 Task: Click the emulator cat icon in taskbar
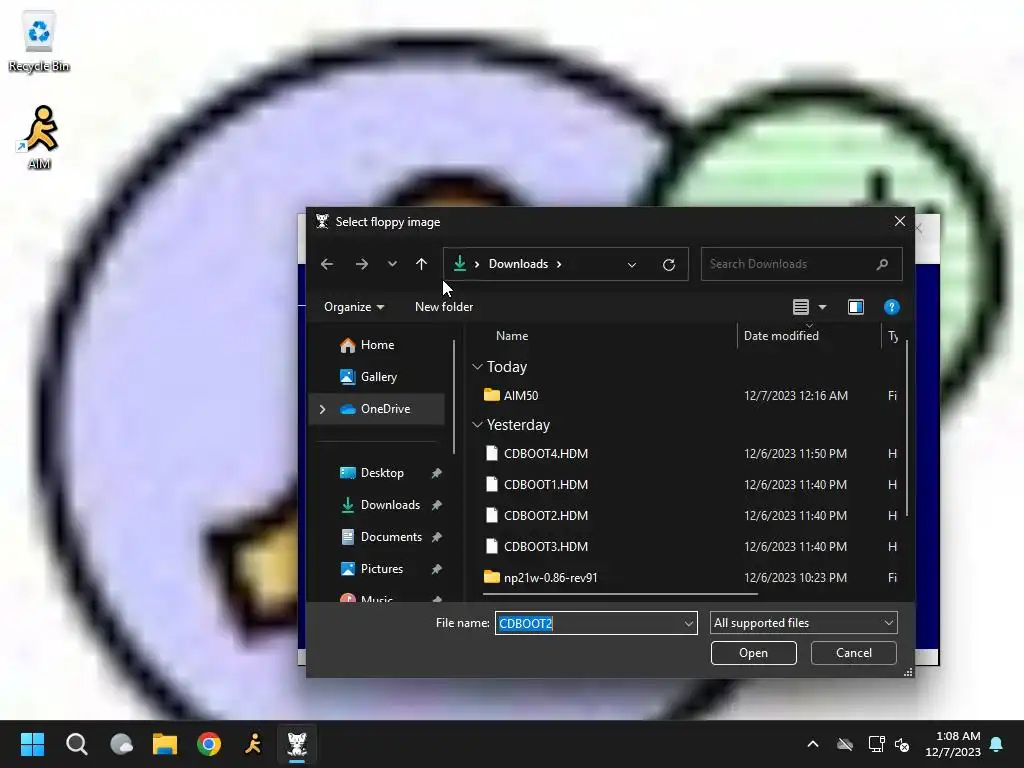[x=297, y=744]
